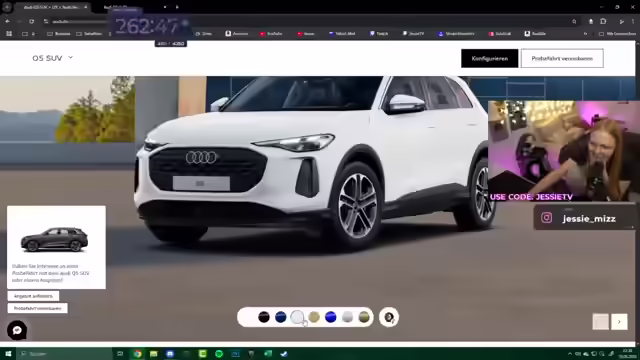Open Task View on the taskbar
This screenshot has width=640, height=360.
coord(120,353)
